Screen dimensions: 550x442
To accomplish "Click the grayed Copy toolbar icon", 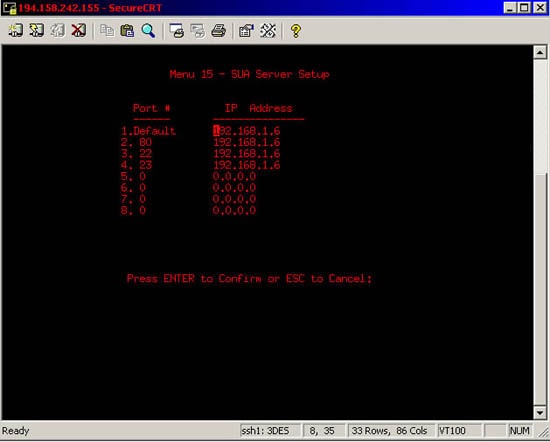I will pos(107,31).
